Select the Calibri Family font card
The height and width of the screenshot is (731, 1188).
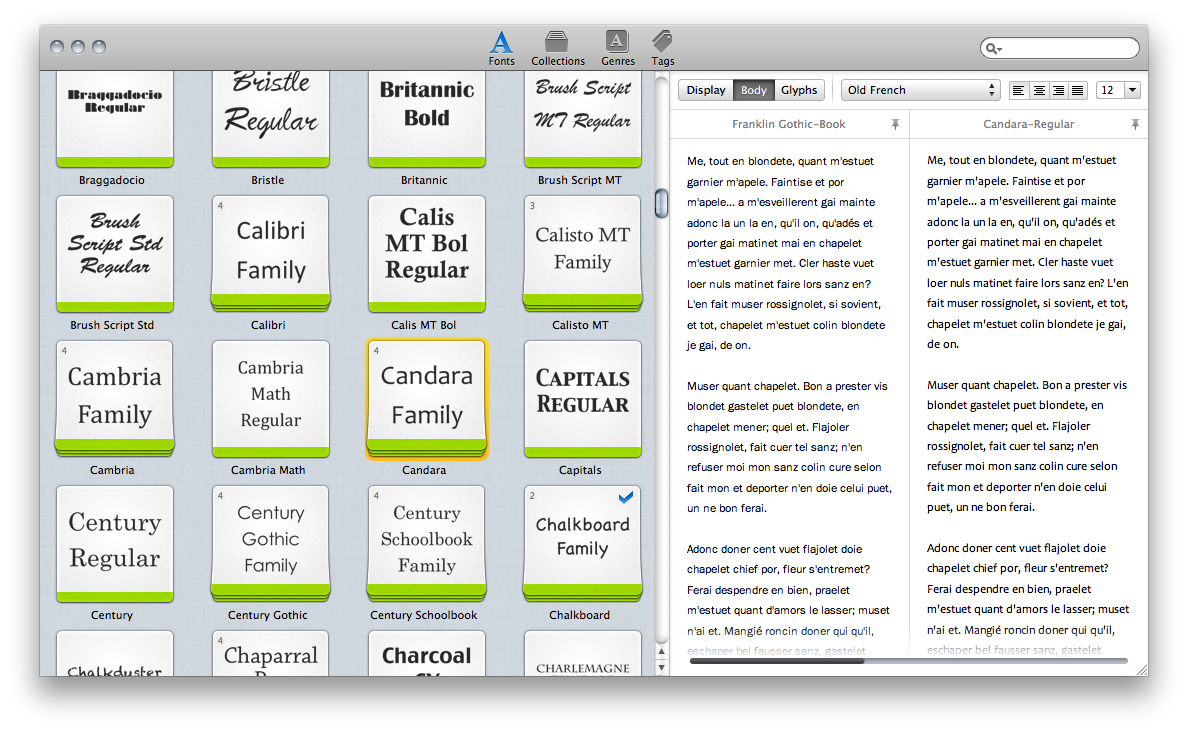[x=271, y=254]
